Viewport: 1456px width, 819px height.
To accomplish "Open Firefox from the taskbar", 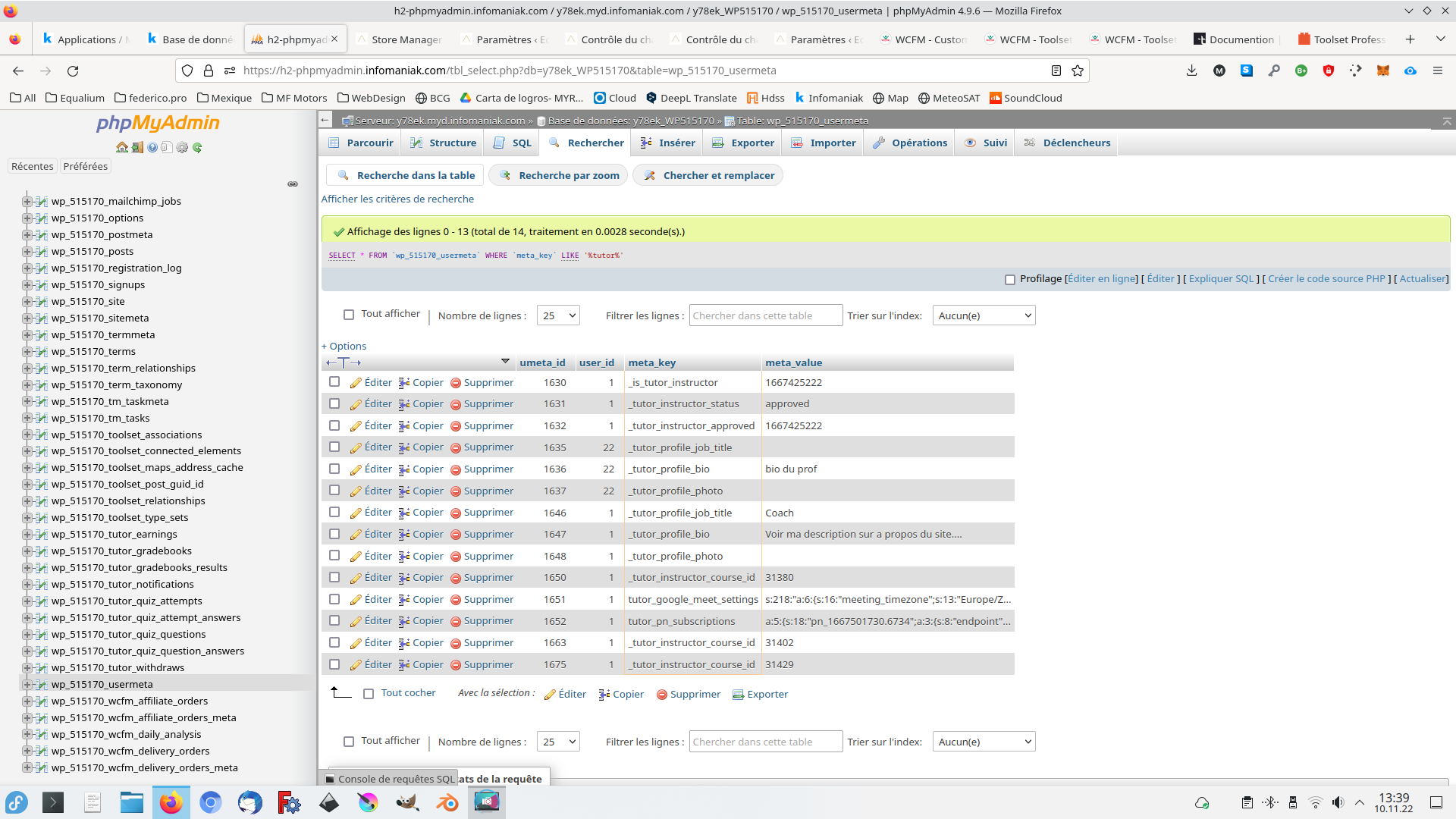I will pyautogui.click(x=171, y=802).
